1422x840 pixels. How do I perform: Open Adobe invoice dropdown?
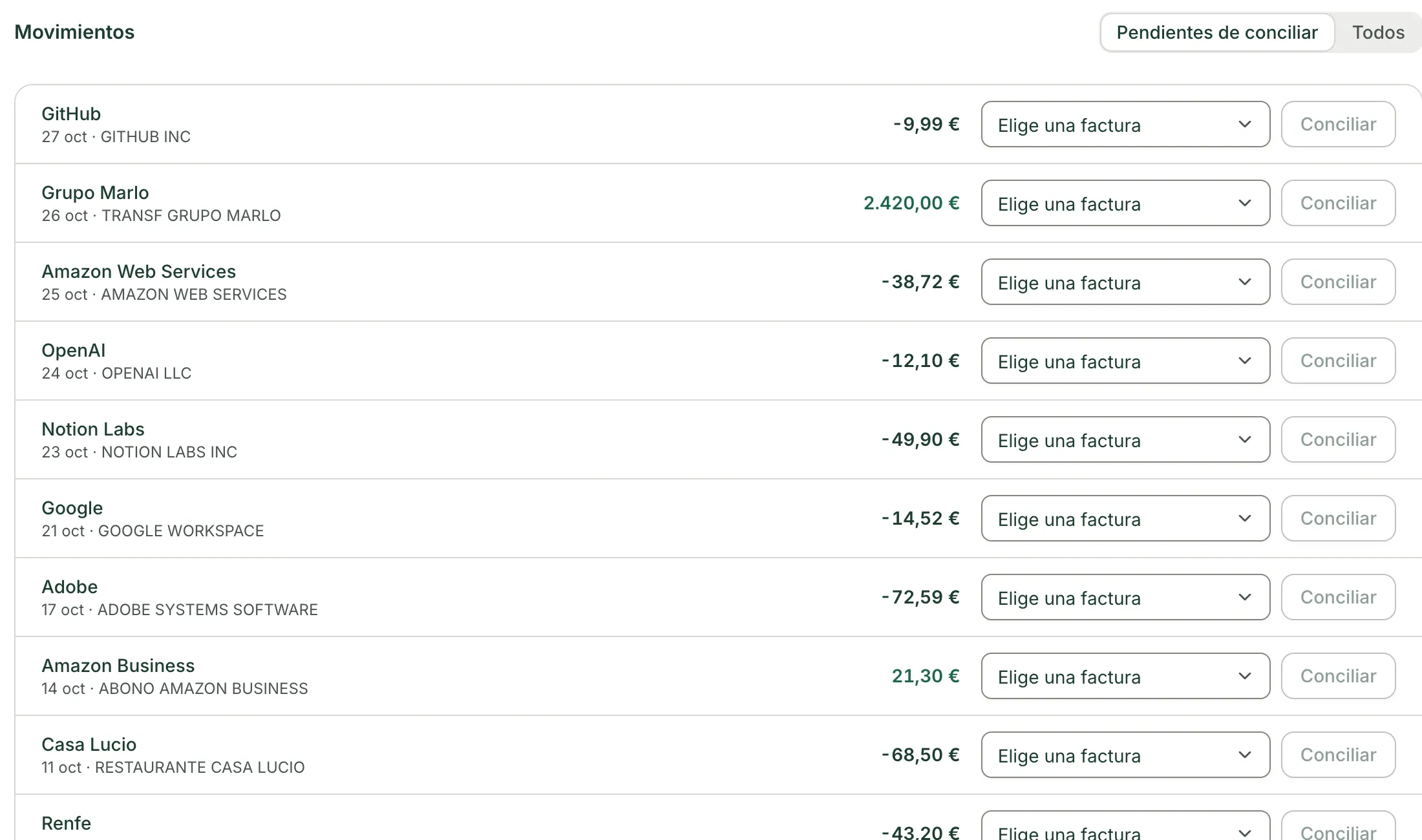pyautogui.click(x=1125, y=597)
